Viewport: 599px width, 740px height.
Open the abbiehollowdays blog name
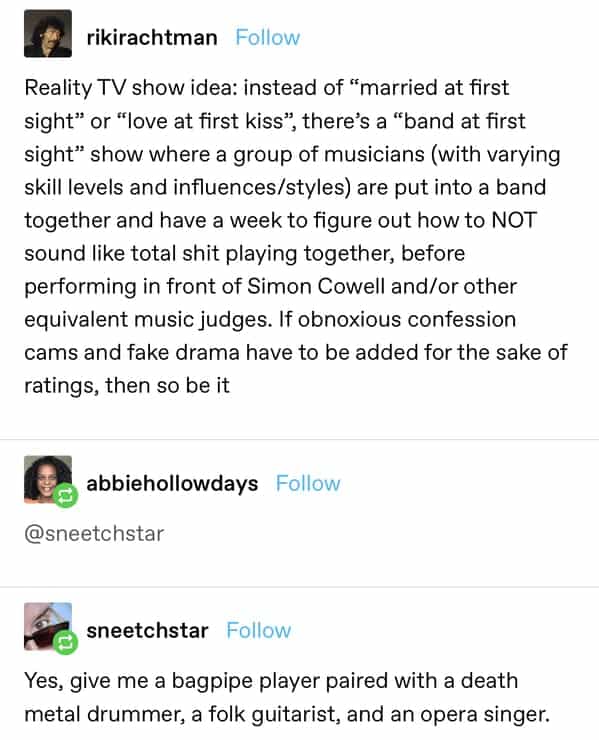[172, 483]
